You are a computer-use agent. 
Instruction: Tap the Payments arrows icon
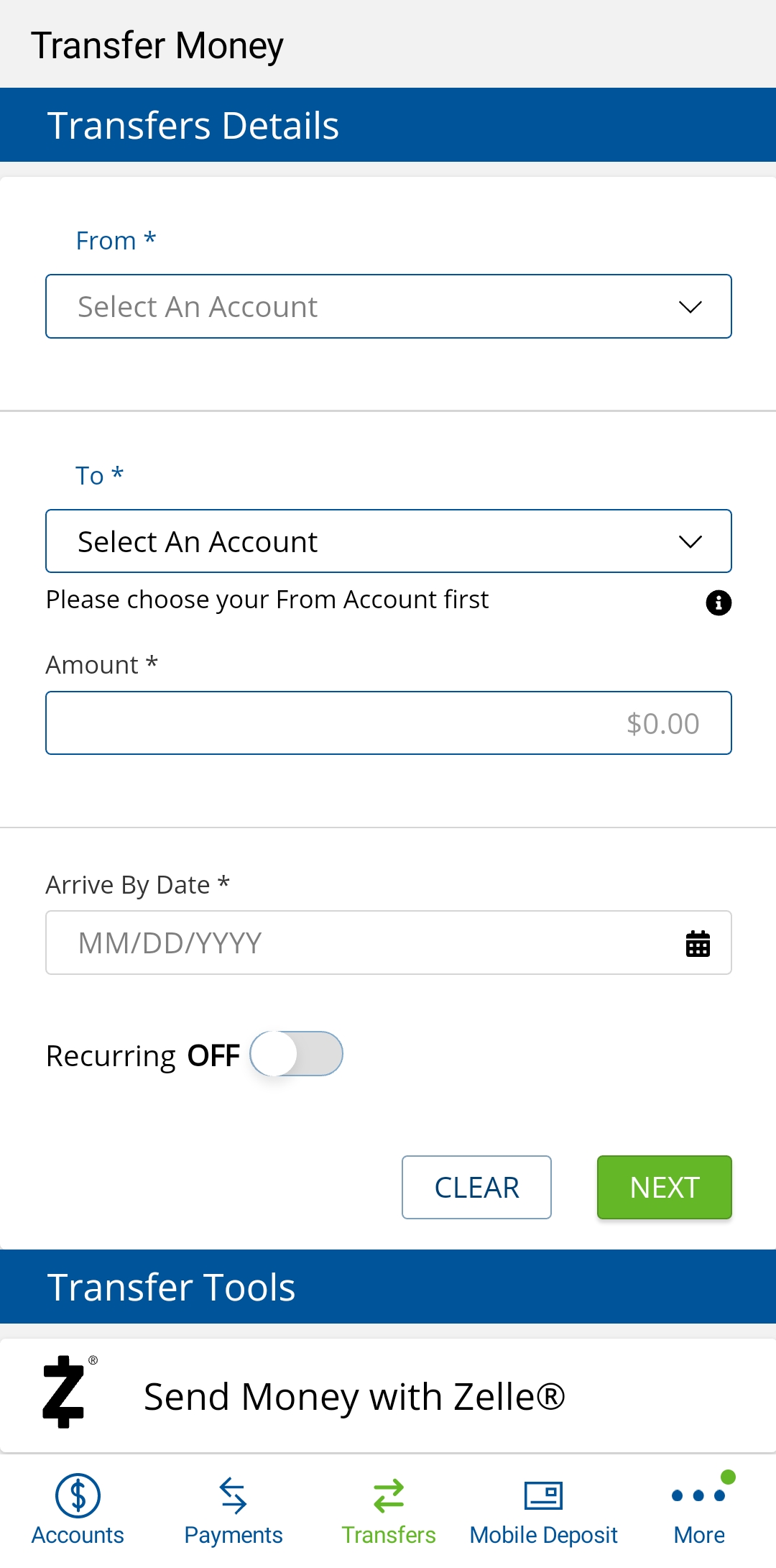233,1495
